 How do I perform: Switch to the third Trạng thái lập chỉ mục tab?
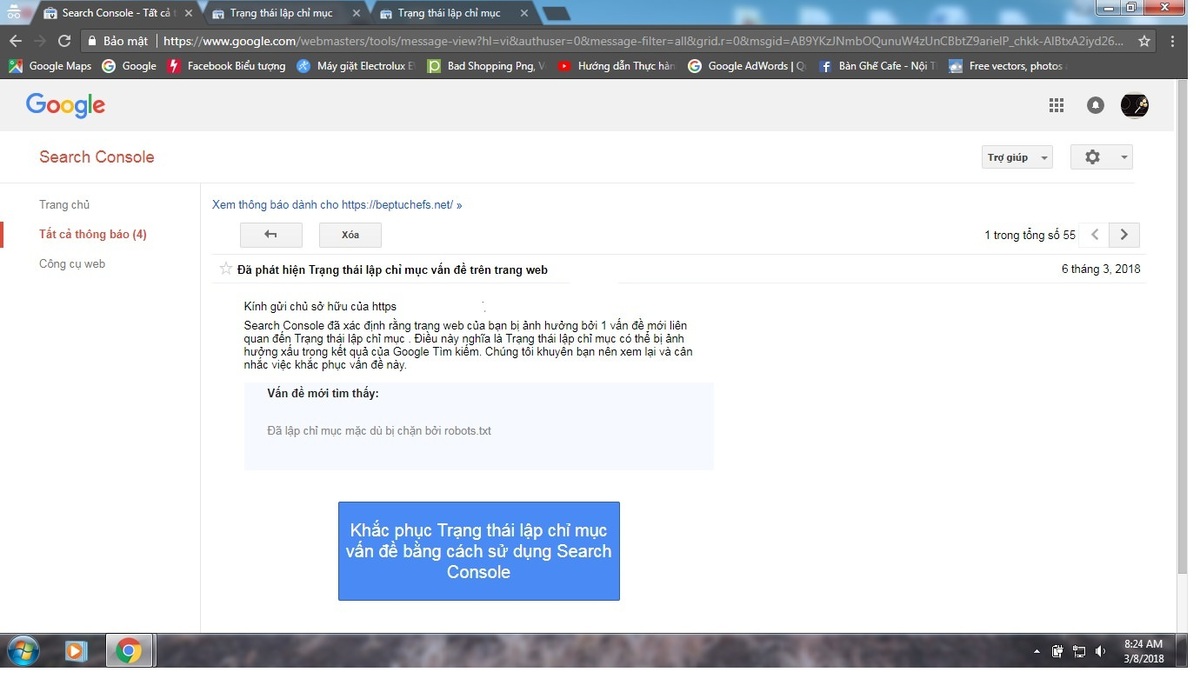[453, 13]
